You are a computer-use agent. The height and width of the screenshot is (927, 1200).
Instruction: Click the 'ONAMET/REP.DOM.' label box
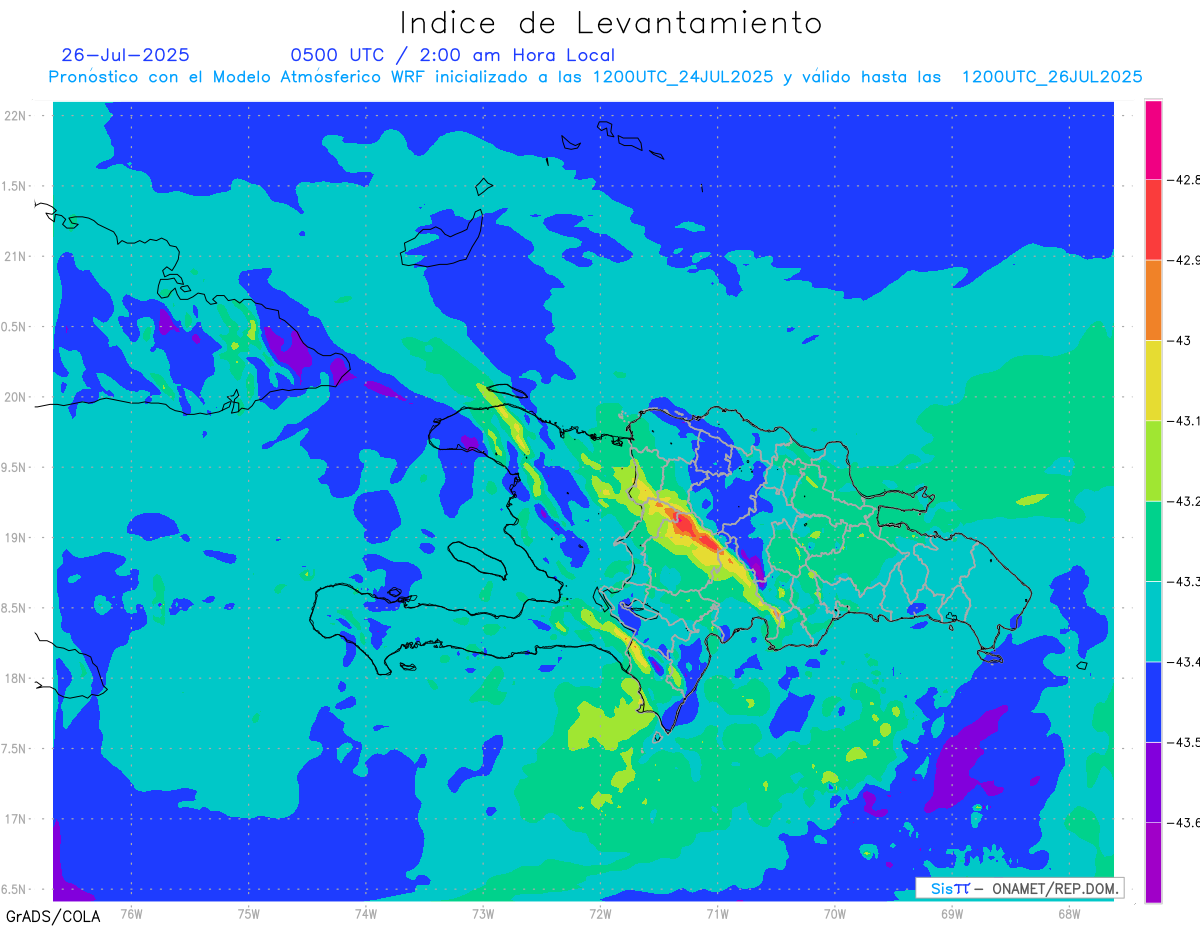1019,888
